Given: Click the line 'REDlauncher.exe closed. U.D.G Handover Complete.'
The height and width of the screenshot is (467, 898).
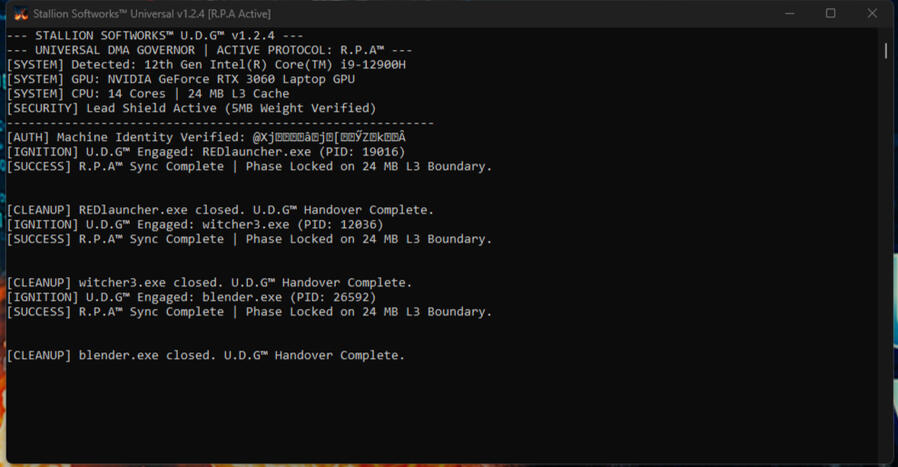Looking at the screenshot, I should [220, 210].
